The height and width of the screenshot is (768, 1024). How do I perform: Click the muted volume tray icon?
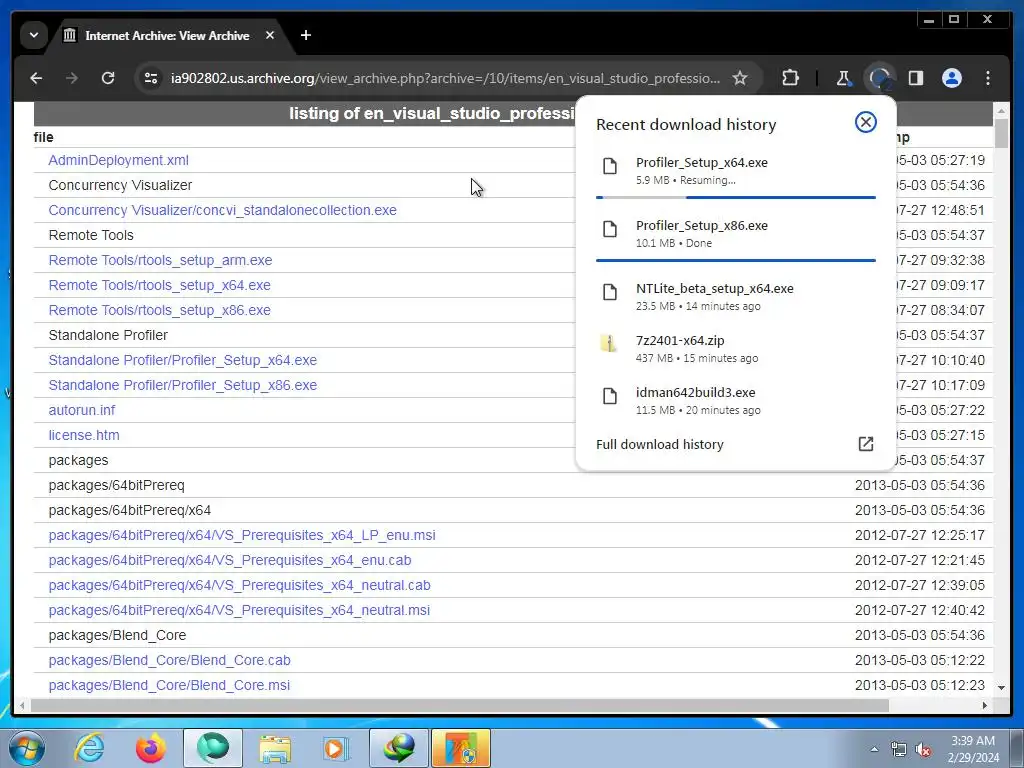pyautogui.click(x=923, y=750)
